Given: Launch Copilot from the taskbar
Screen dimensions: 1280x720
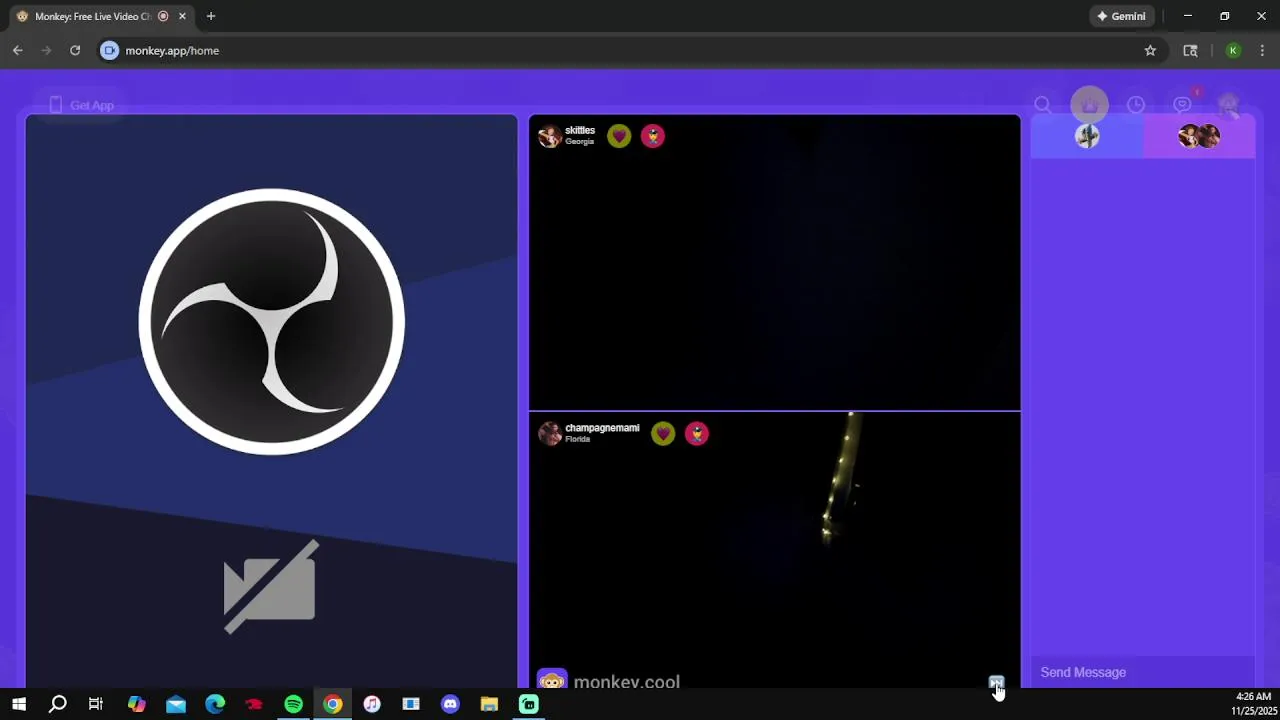Looking at the screenshot, I should click(x=137, y=704).
